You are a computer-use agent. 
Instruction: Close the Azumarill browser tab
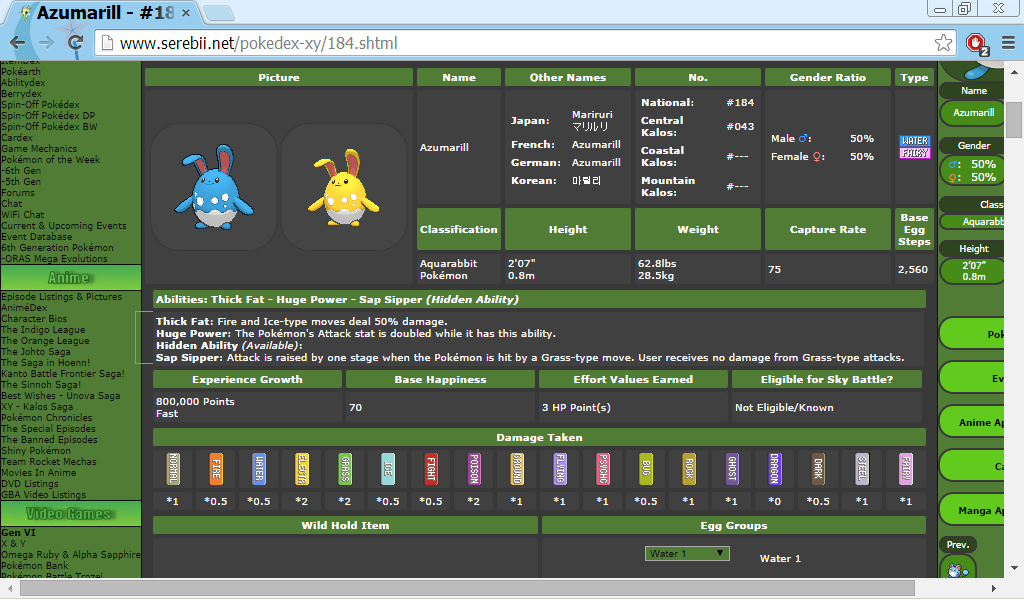[x=186, y=12]
